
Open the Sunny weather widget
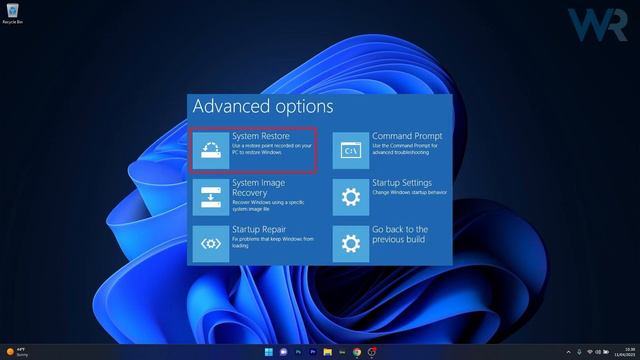coord(17,352)
